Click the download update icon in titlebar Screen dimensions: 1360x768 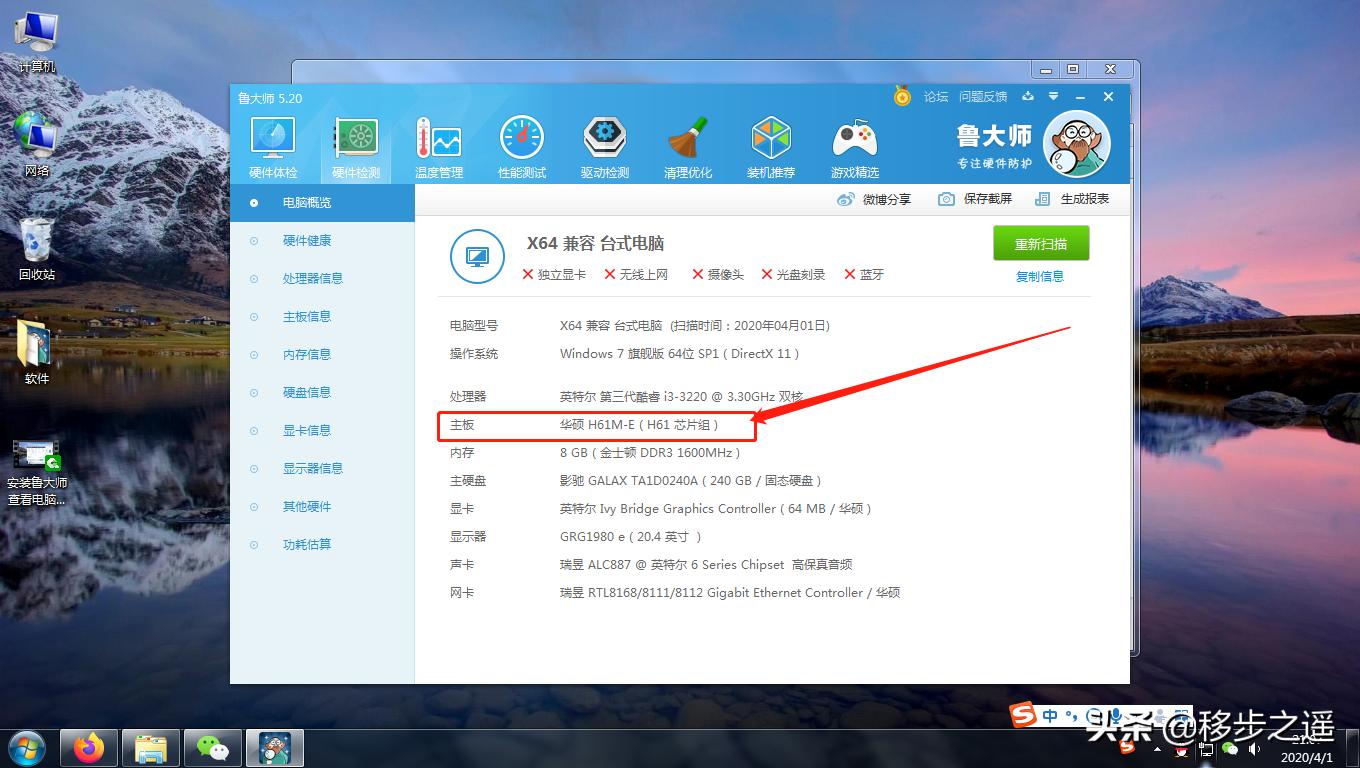[x=1027, y=97]
